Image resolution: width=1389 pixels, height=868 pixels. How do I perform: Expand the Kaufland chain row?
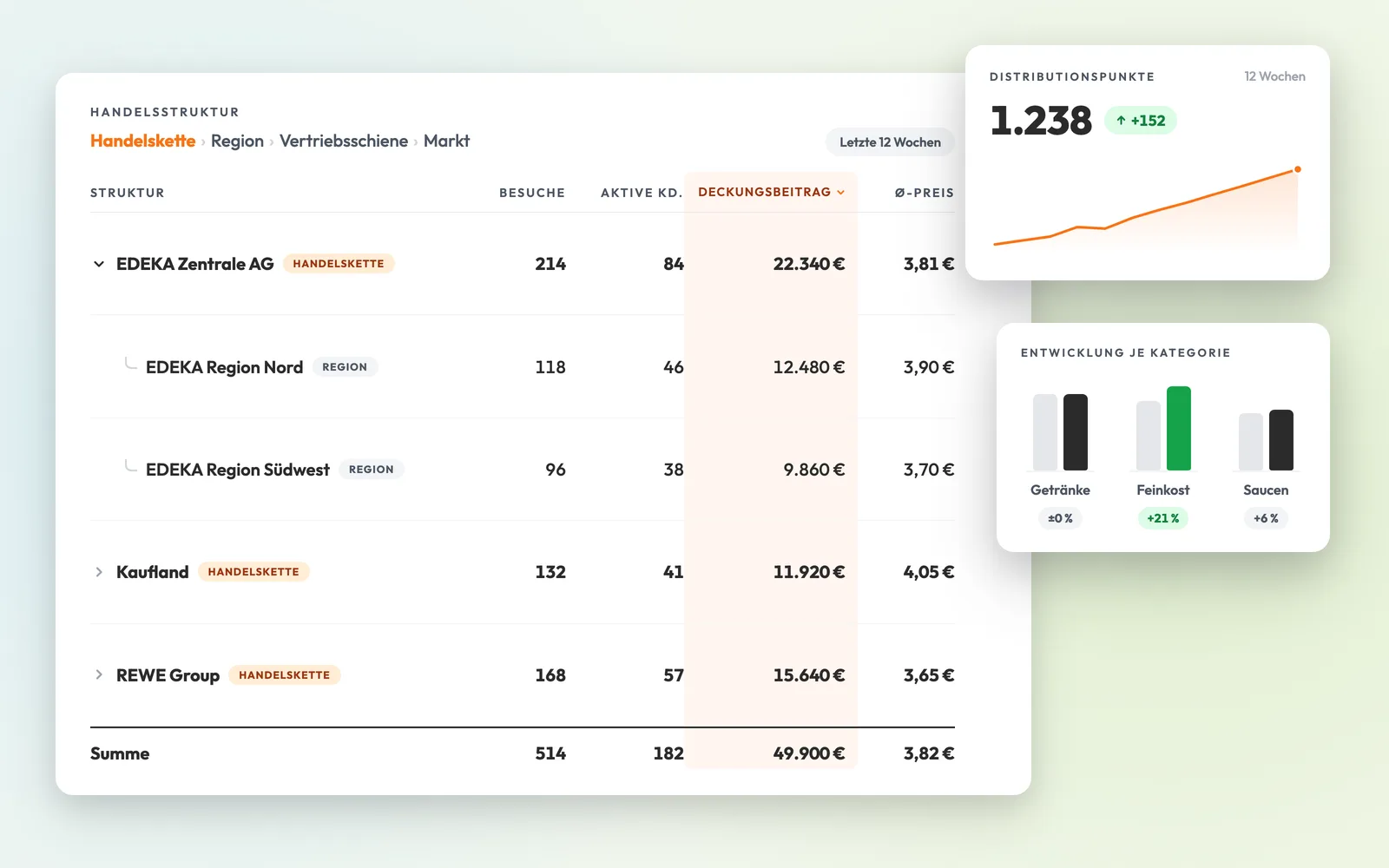tap(99, 572)
